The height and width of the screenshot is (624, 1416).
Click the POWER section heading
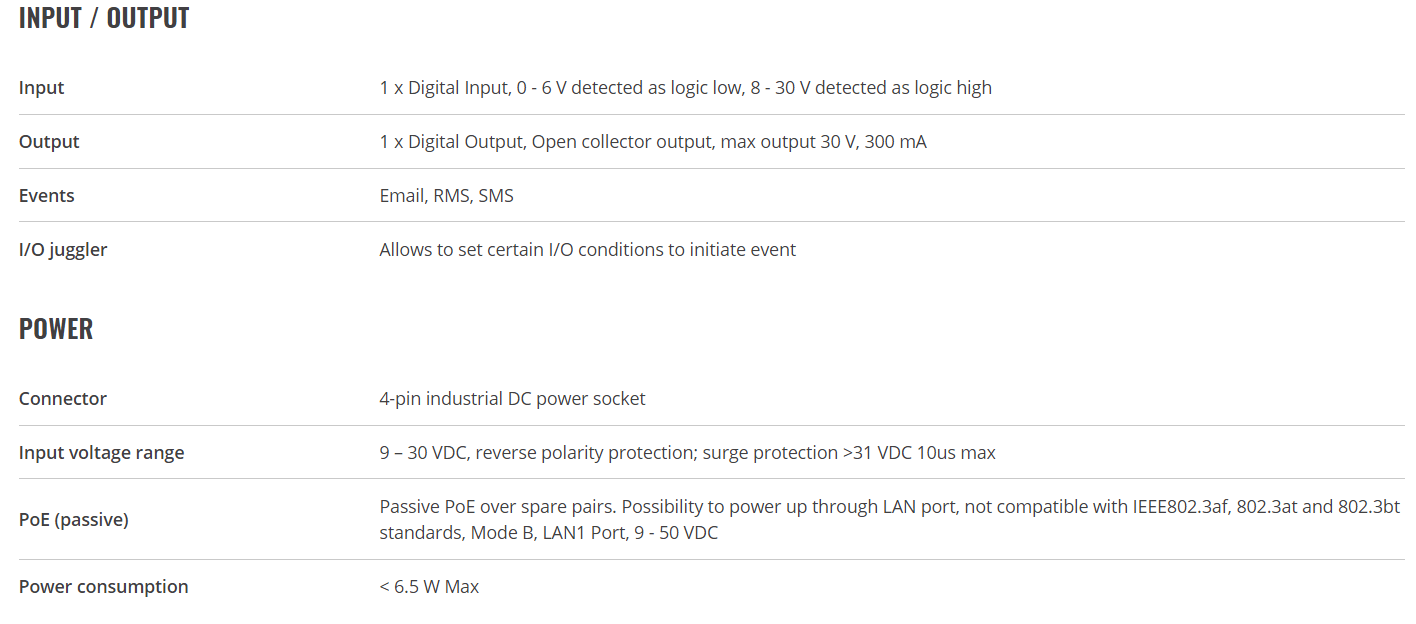click(56, 329)
